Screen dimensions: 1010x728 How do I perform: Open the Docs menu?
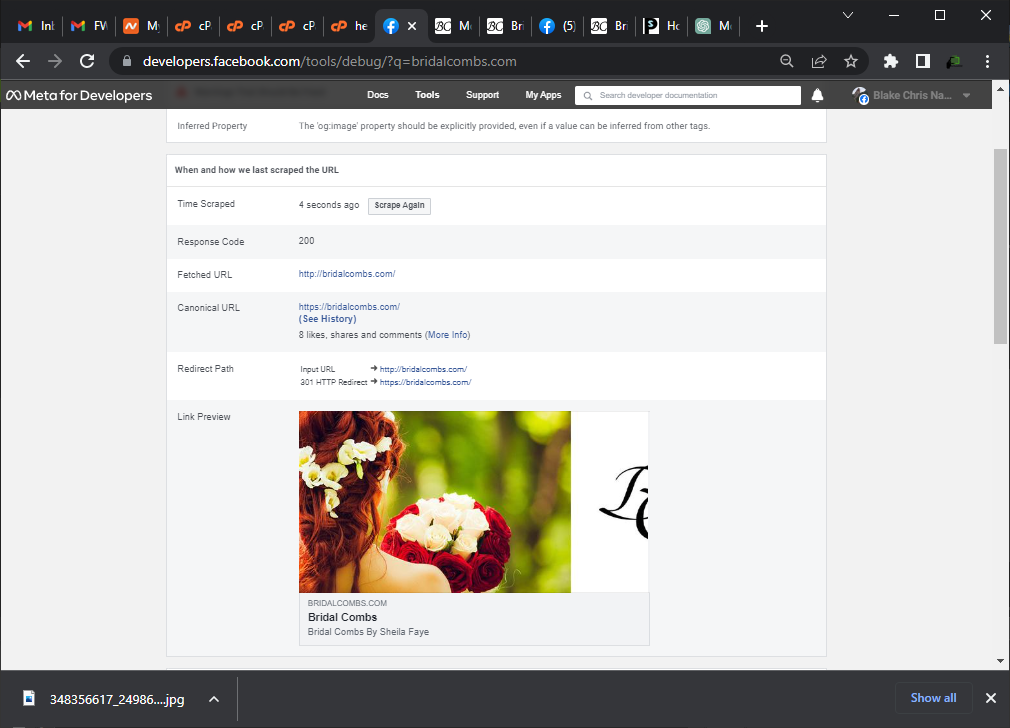(377, 95)
